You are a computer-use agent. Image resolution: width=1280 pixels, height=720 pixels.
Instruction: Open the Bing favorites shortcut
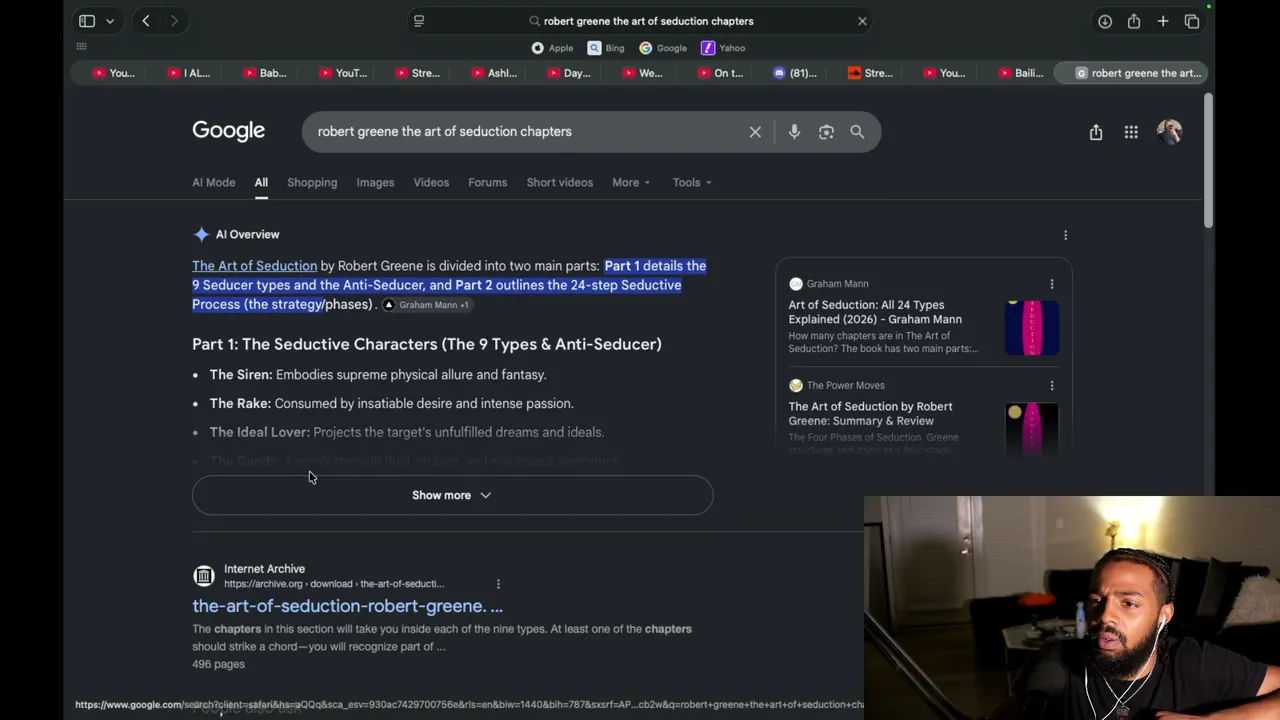click(606, 48)
